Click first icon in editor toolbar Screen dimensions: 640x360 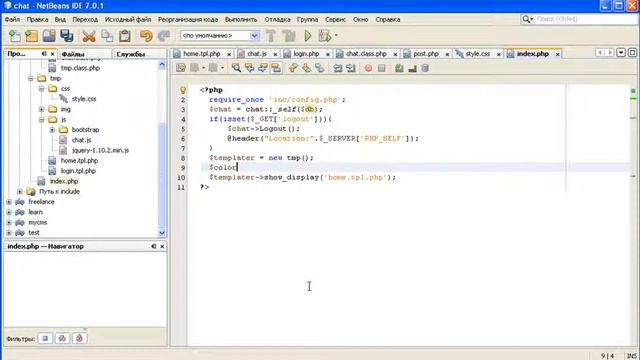tap(181, 68)
